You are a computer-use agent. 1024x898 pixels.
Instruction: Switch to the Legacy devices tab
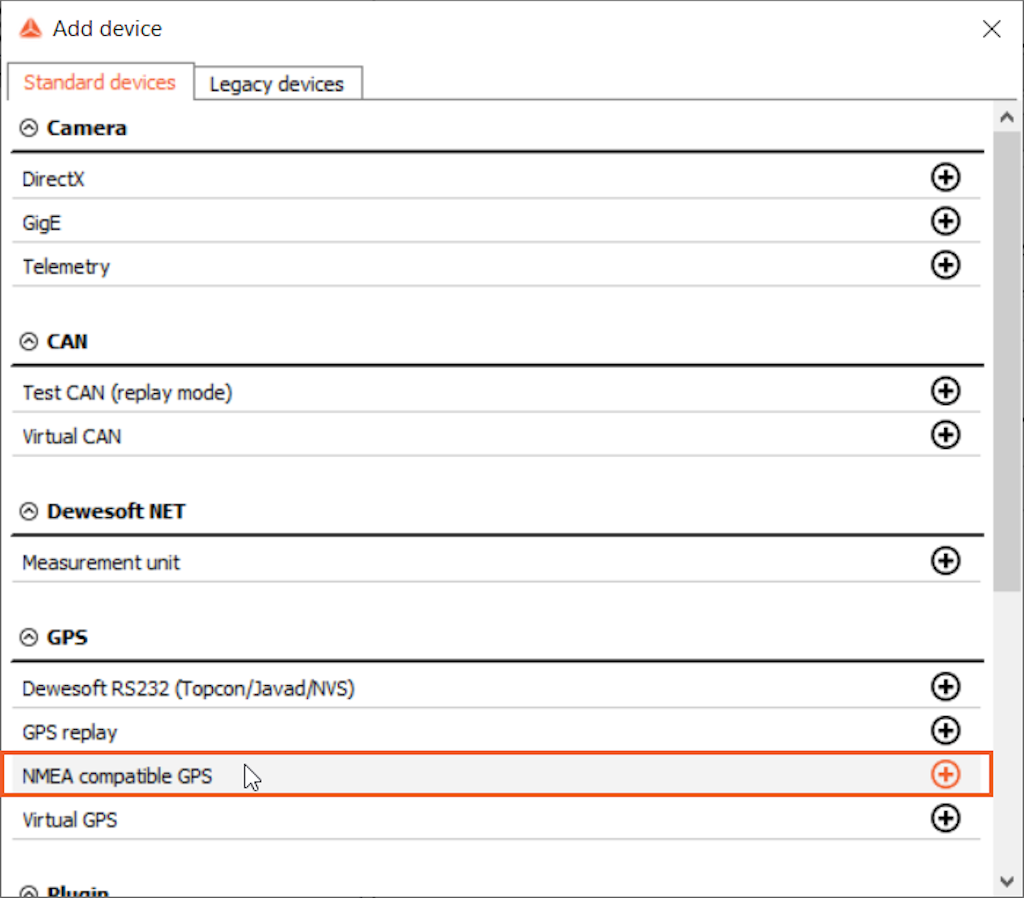(x=277, y=84)
